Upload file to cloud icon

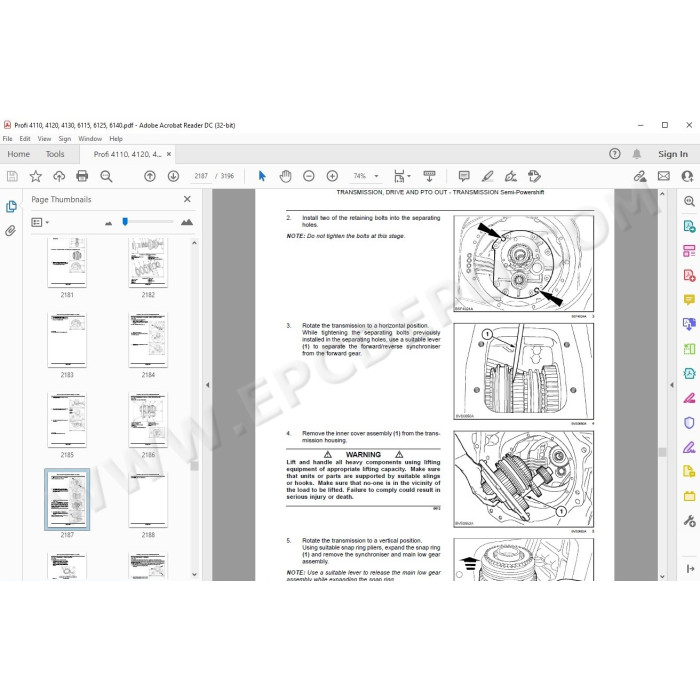59,176
